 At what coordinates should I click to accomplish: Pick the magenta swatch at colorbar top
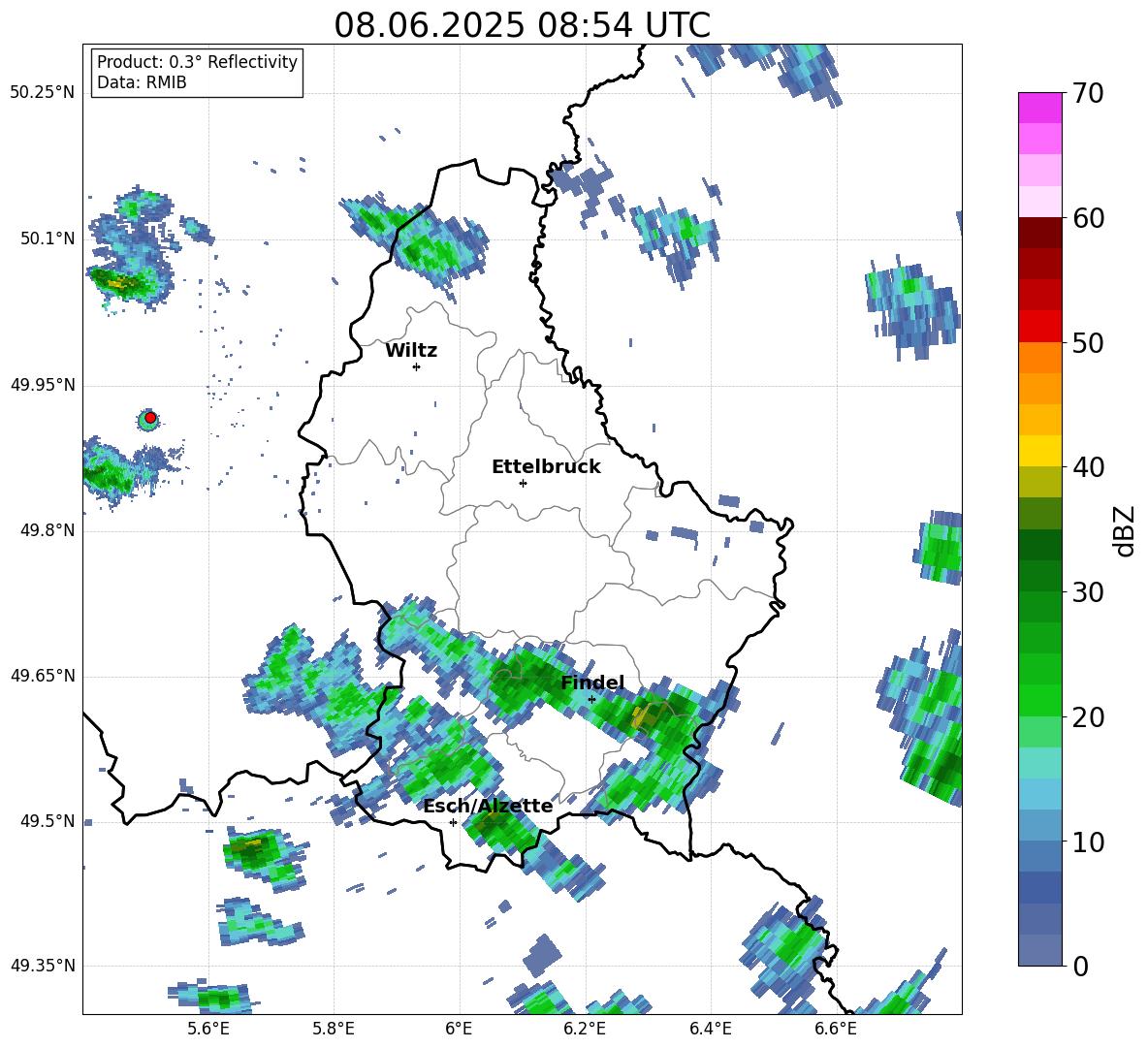pyautogui.click(x=1040, y=108)
